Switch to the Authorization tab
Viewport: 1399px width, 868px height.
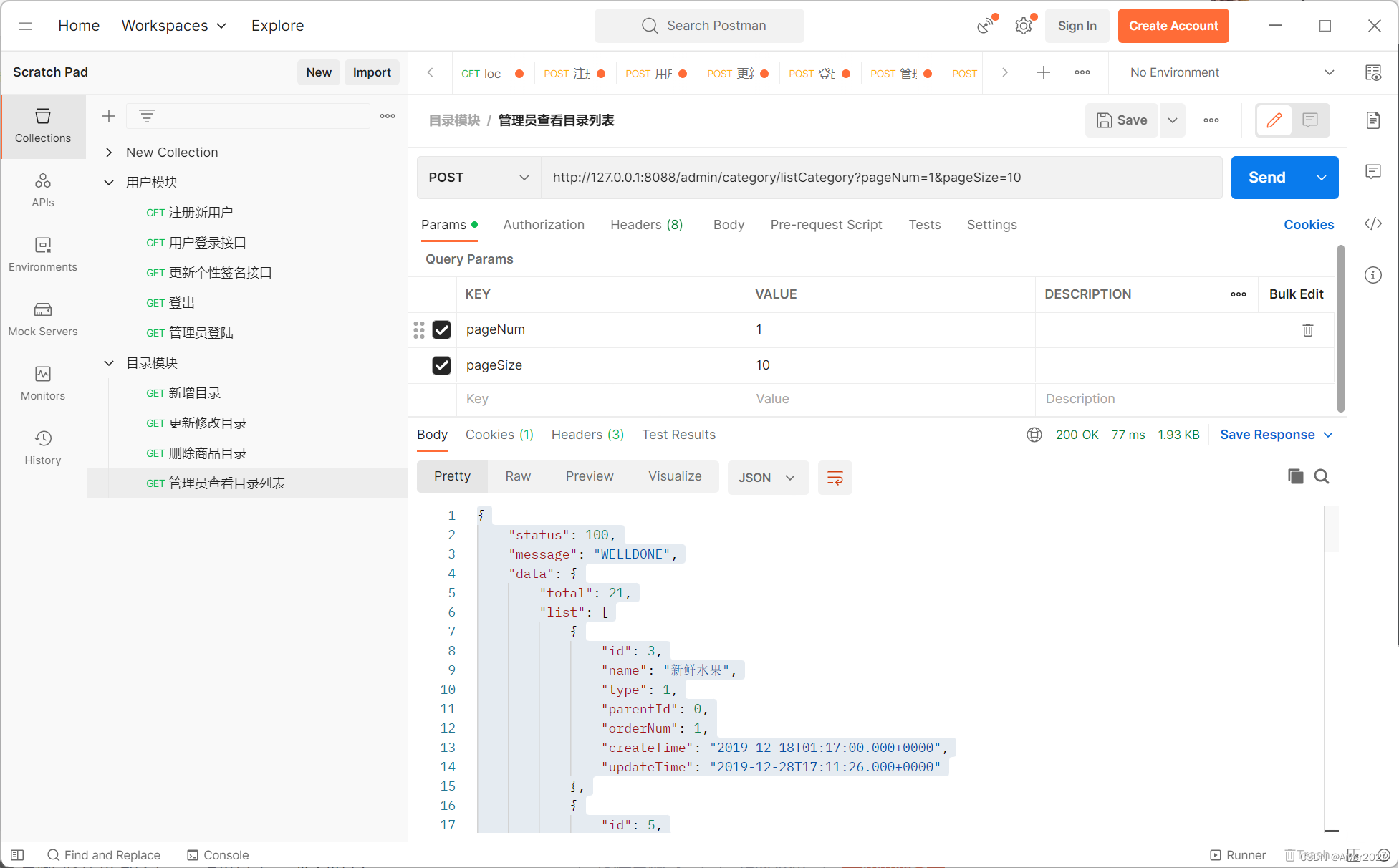[544, 225]
